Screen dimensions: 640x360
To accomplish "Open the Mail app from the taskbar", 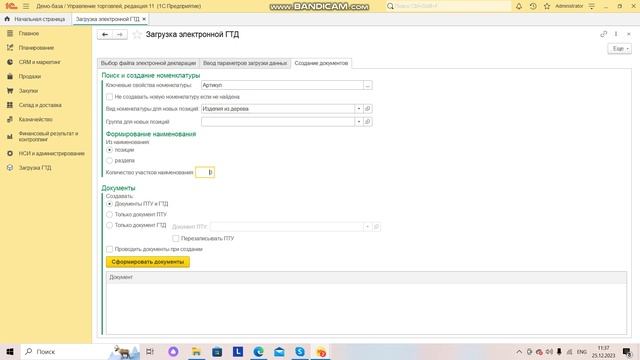I will click(x=279, y=351).
